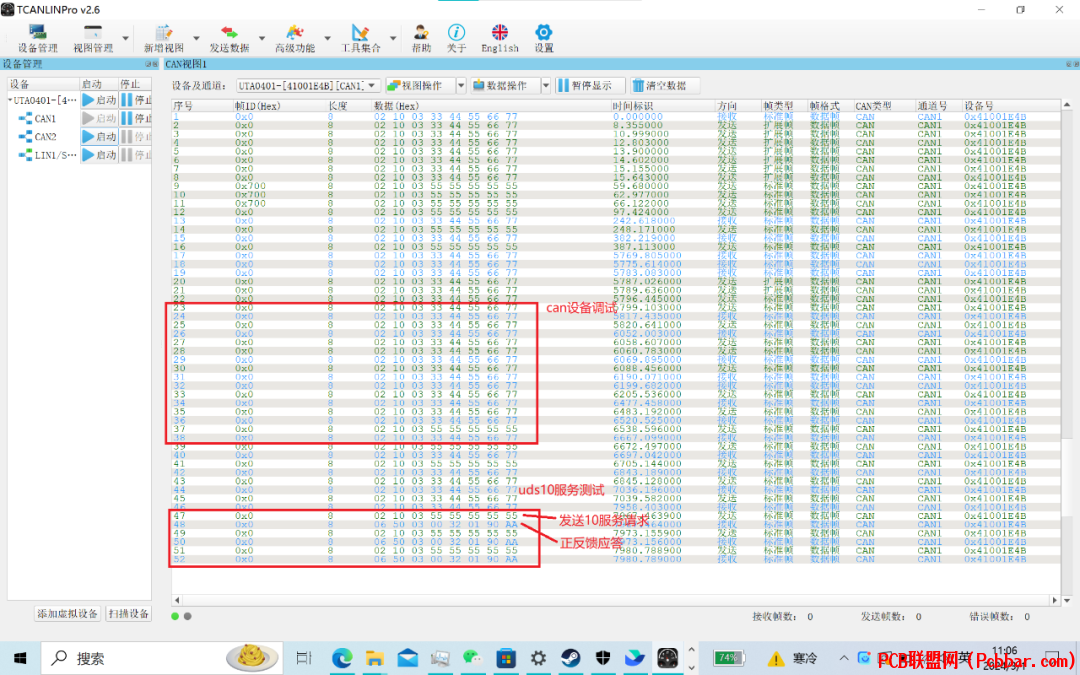Click 暂停显示 to pause display
1080x675 pixels.
tap(590, 85)
